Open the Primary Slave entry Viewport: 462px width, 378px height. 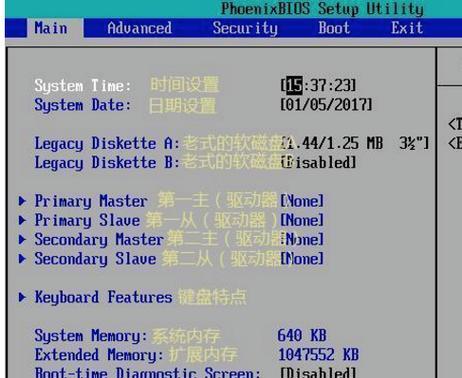coord(87,221)
